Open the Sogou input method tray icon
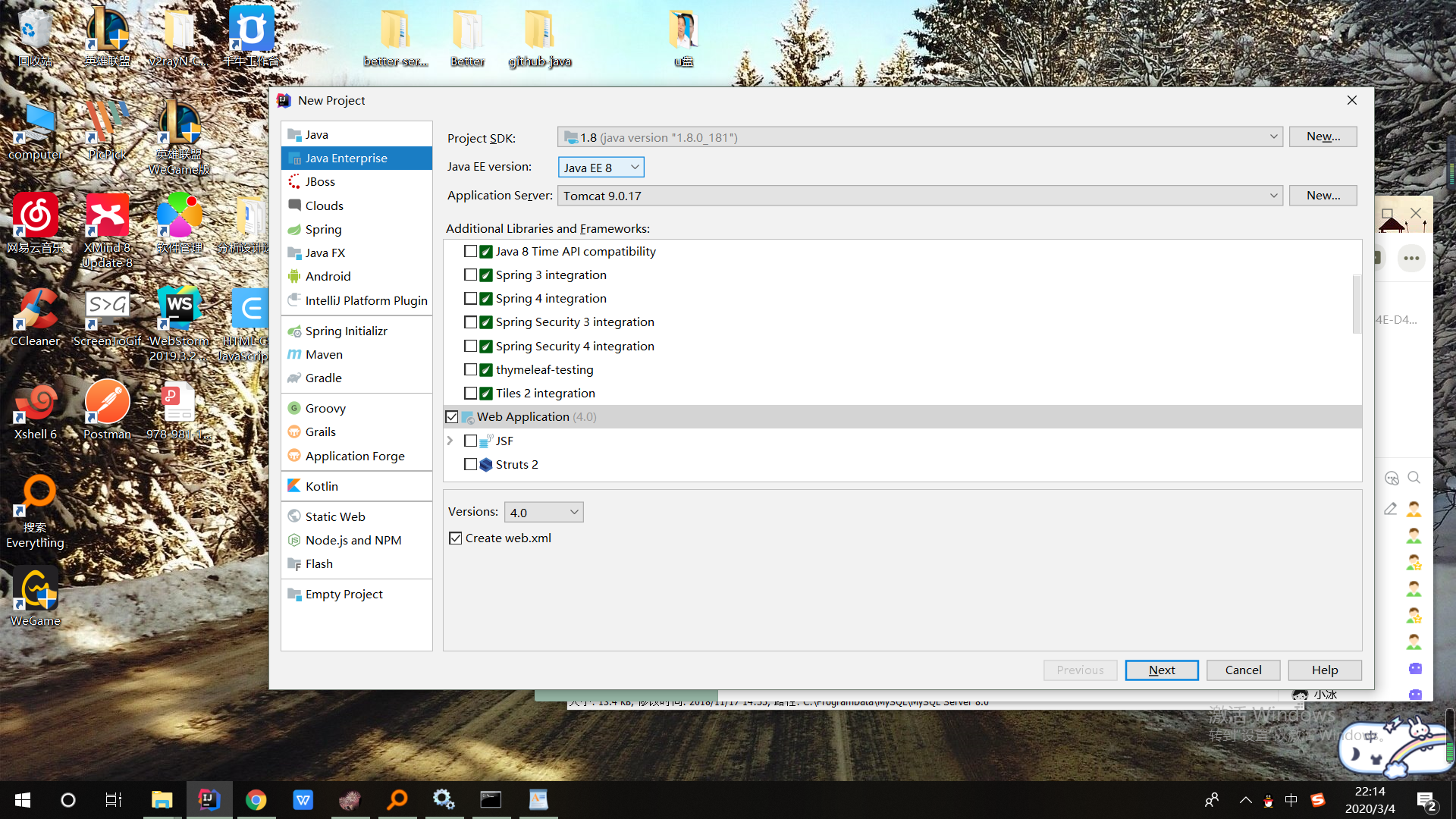This screenshot has height=819, width=1456. tap(1318, 800)
